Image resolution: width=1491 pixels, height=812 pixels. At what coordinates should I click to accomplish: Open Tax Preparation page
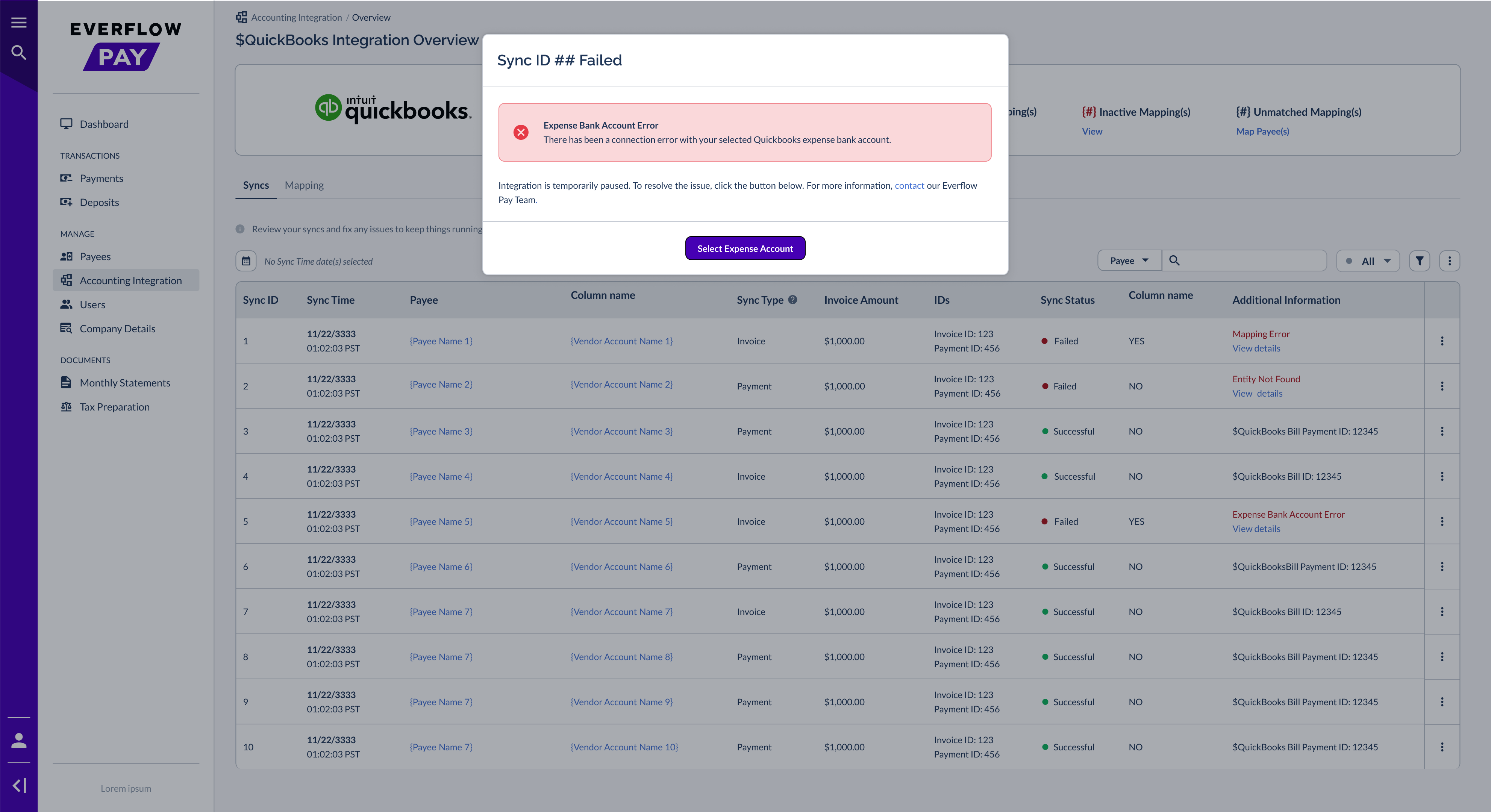point(115,407)
